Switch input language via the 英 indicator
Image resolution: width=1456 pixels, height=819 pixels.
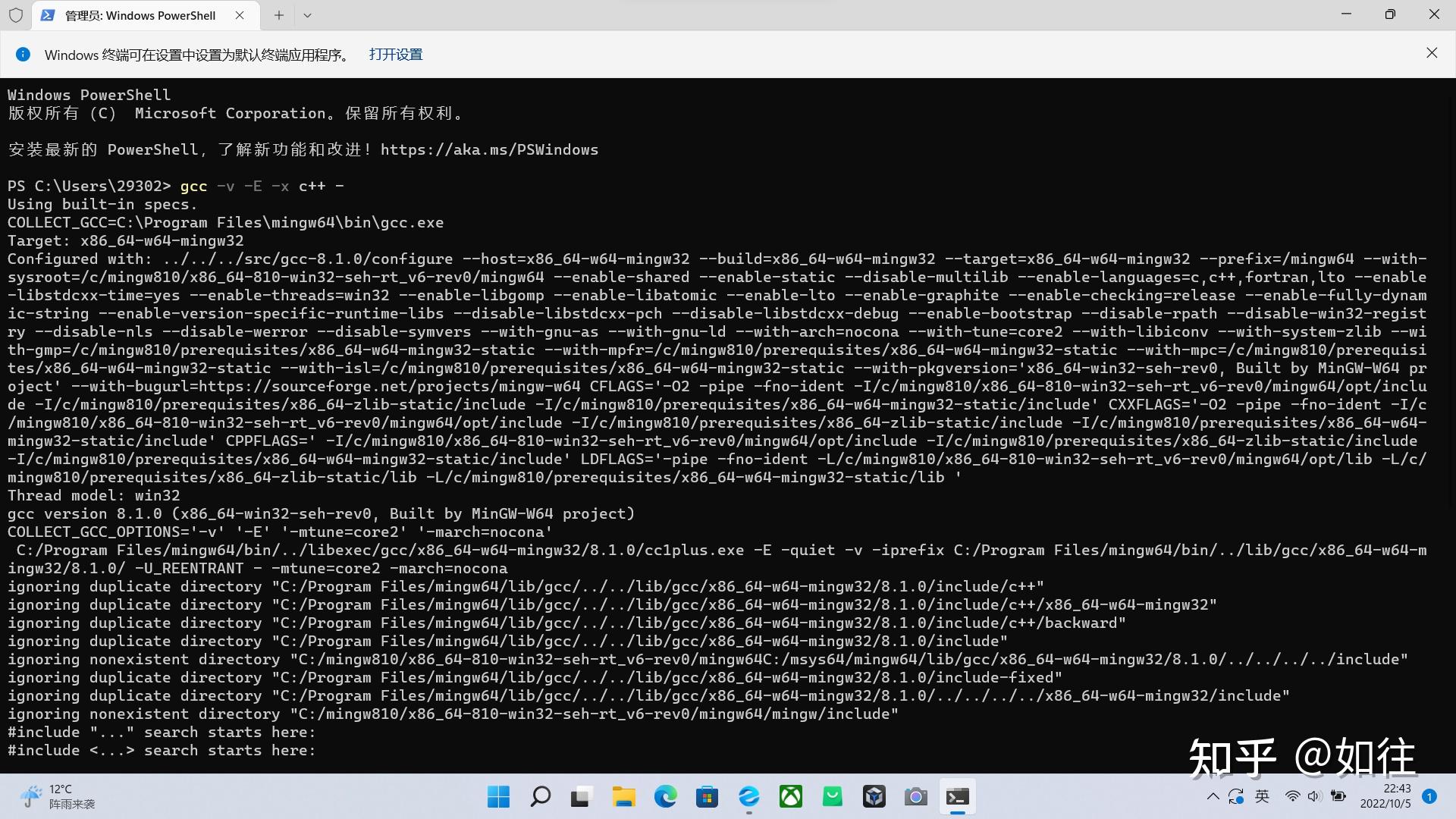coord(1263,796)
